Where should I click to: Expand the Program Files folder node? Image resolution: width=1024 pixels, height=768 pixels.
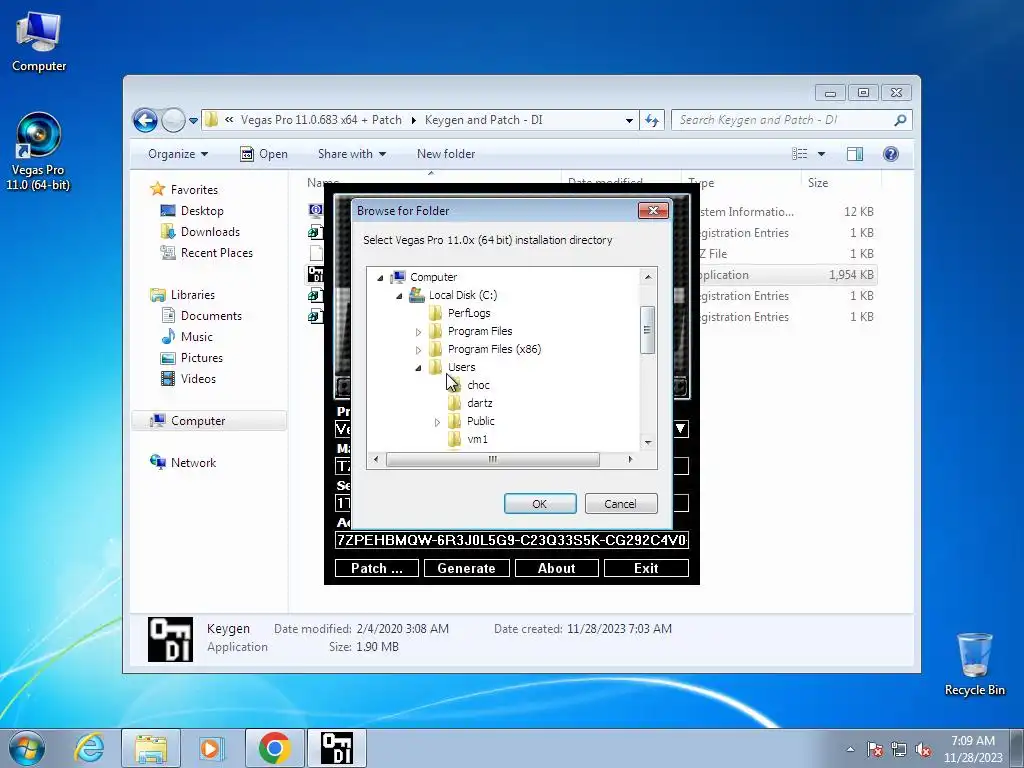point(419,332)
